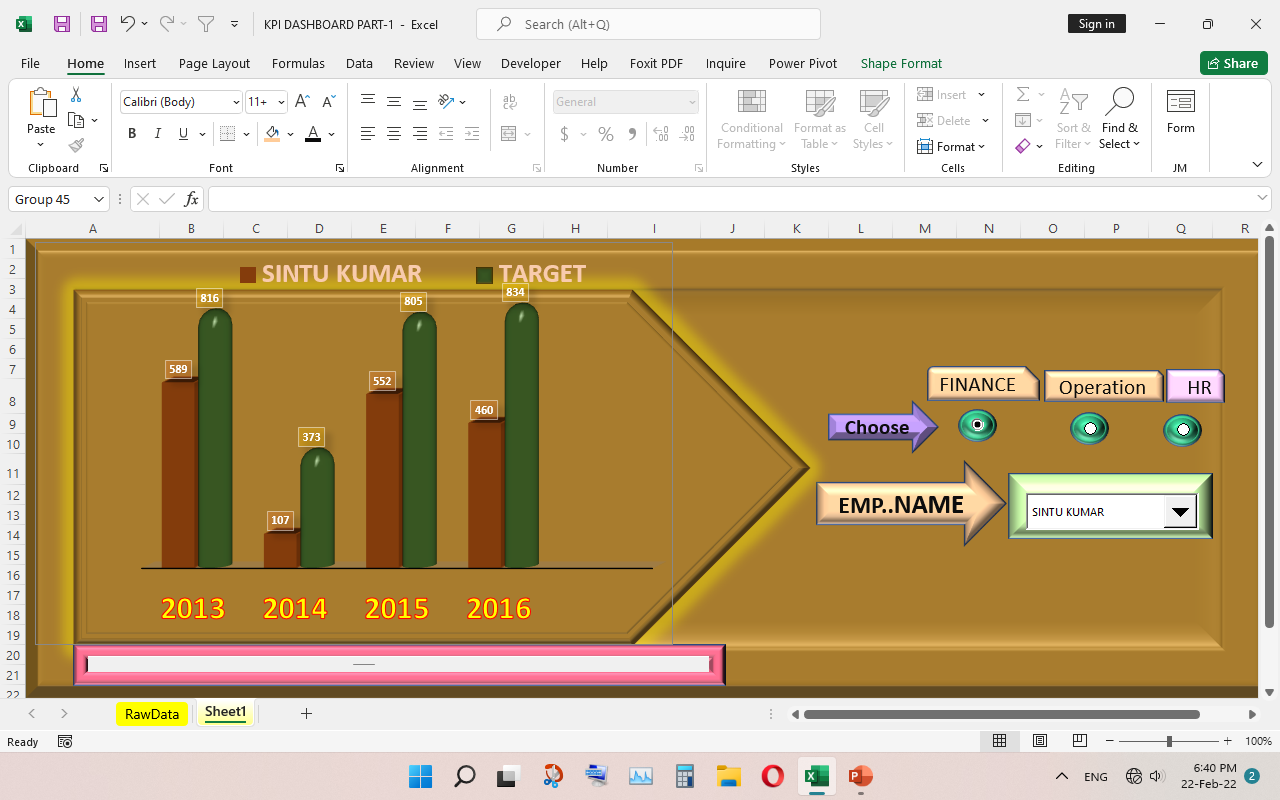The height and width of the screenshot is (800, 1280).
Task: Switch to Page Break Preview view
Action: tap(1079, 741)
